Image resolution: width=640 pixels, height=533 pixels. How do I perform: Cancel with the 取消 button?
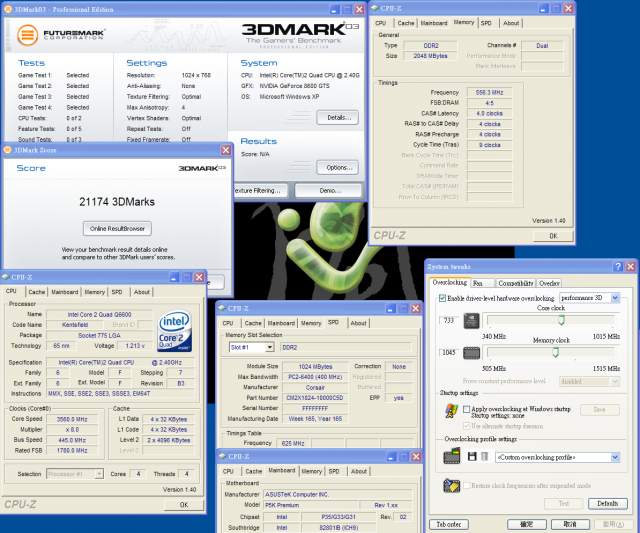[x=570, y=524]
